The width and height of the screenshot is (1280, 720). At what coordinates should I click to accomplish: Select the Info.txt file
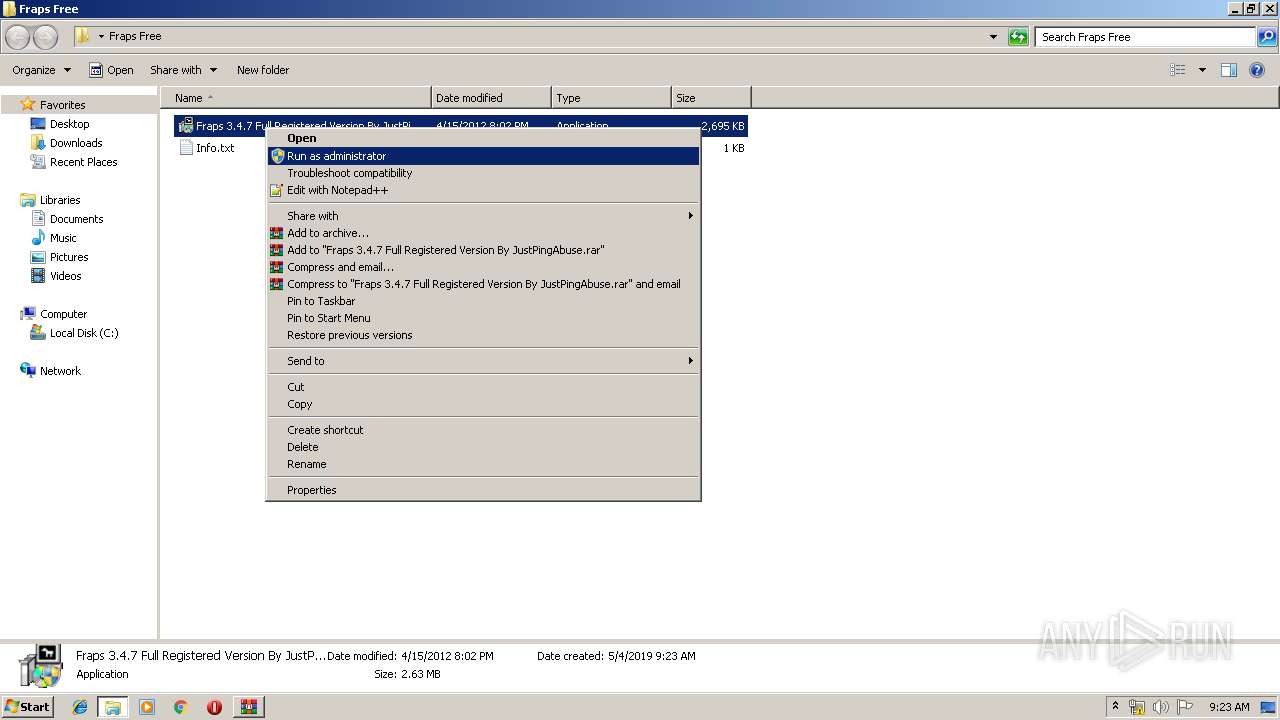pos(215,148)
